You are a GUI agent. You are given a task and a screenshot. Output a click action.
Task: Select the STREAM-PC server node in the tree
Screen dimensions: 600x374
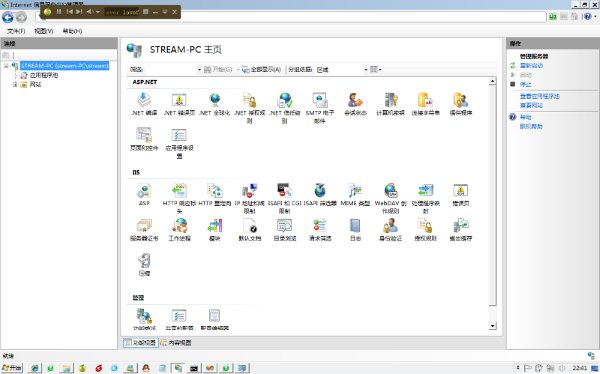[65, 66]
